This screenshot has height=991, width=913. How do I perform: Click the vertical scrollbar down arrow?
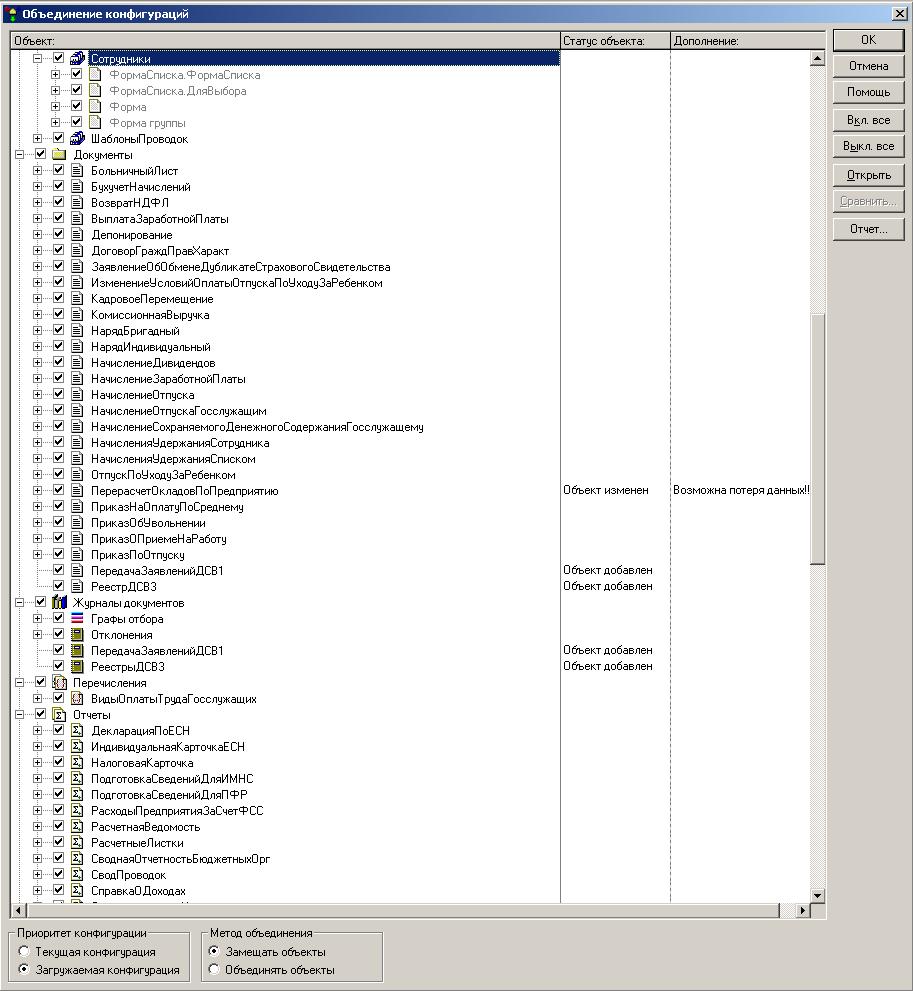coord(817,895)
